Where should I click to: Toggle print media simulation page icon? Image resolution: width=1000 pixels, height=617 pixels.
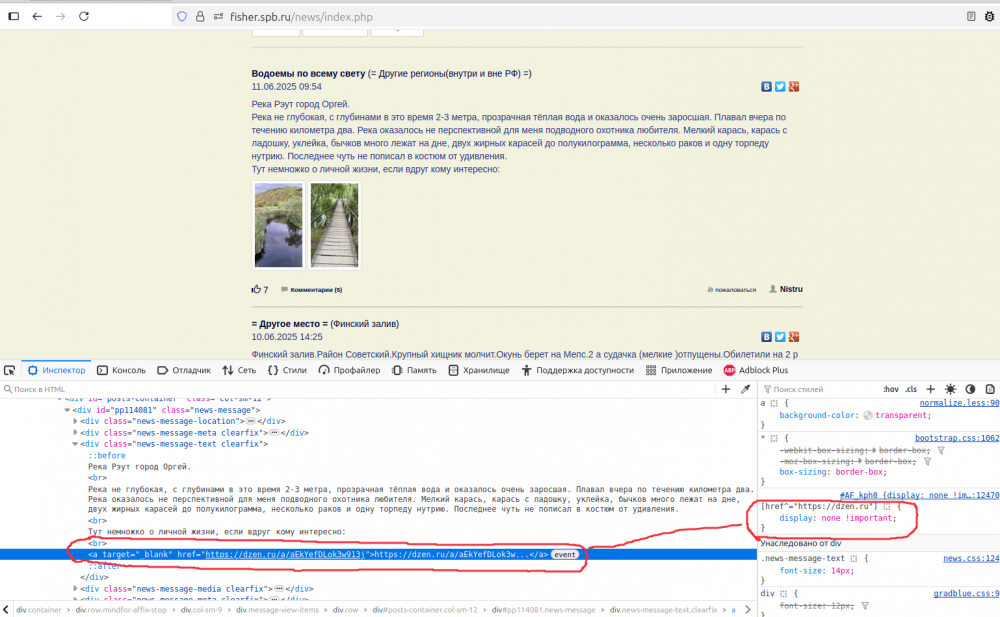pos(990,389)
